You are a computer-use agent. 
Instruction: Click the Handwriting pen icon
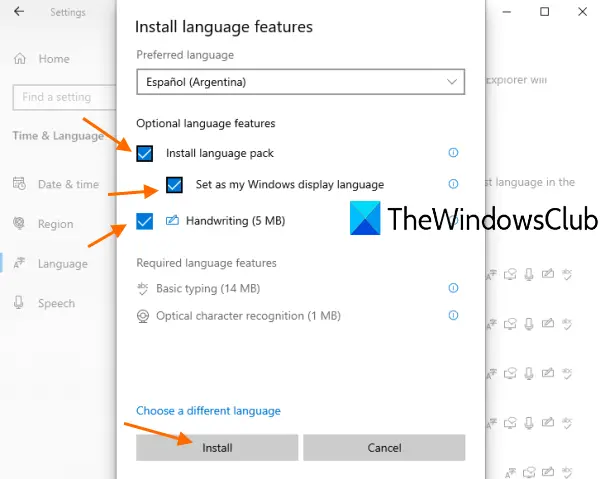pos(172,220)
